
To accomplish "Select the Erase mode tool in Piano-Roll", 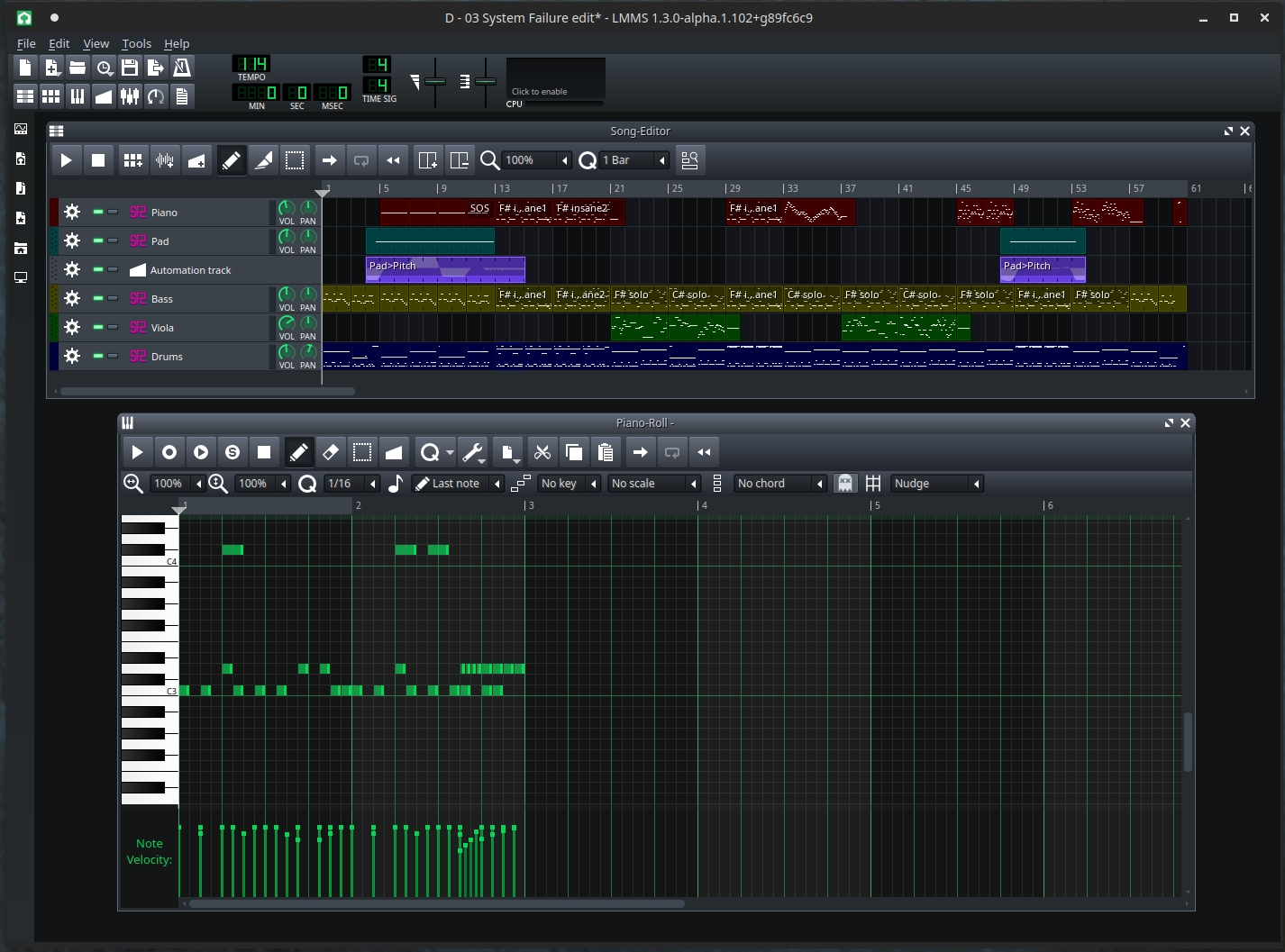I will 331,452.
